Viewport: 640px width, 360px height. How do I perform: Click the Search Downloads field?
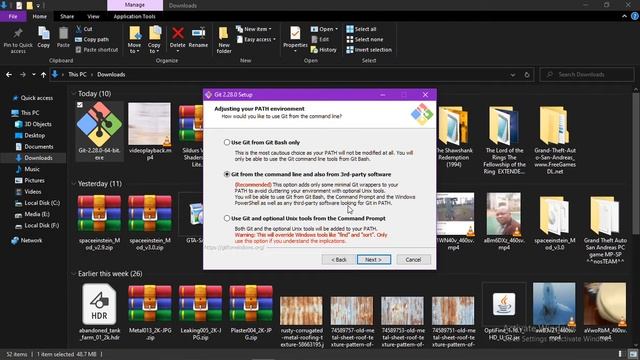click(x=587, y=75)
